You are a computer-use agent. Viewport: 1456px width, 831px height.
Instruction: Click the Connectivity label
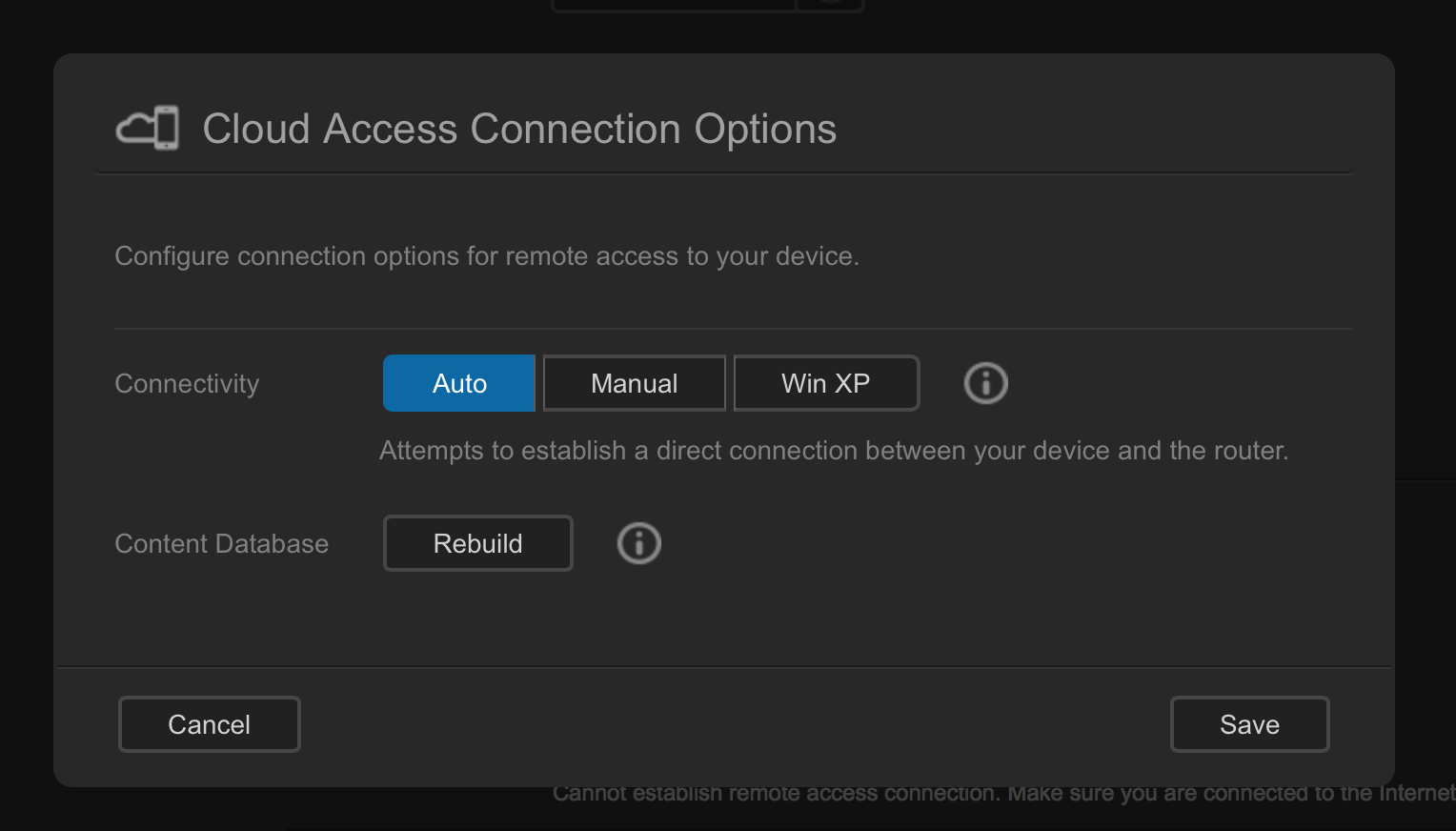[187, 383]
